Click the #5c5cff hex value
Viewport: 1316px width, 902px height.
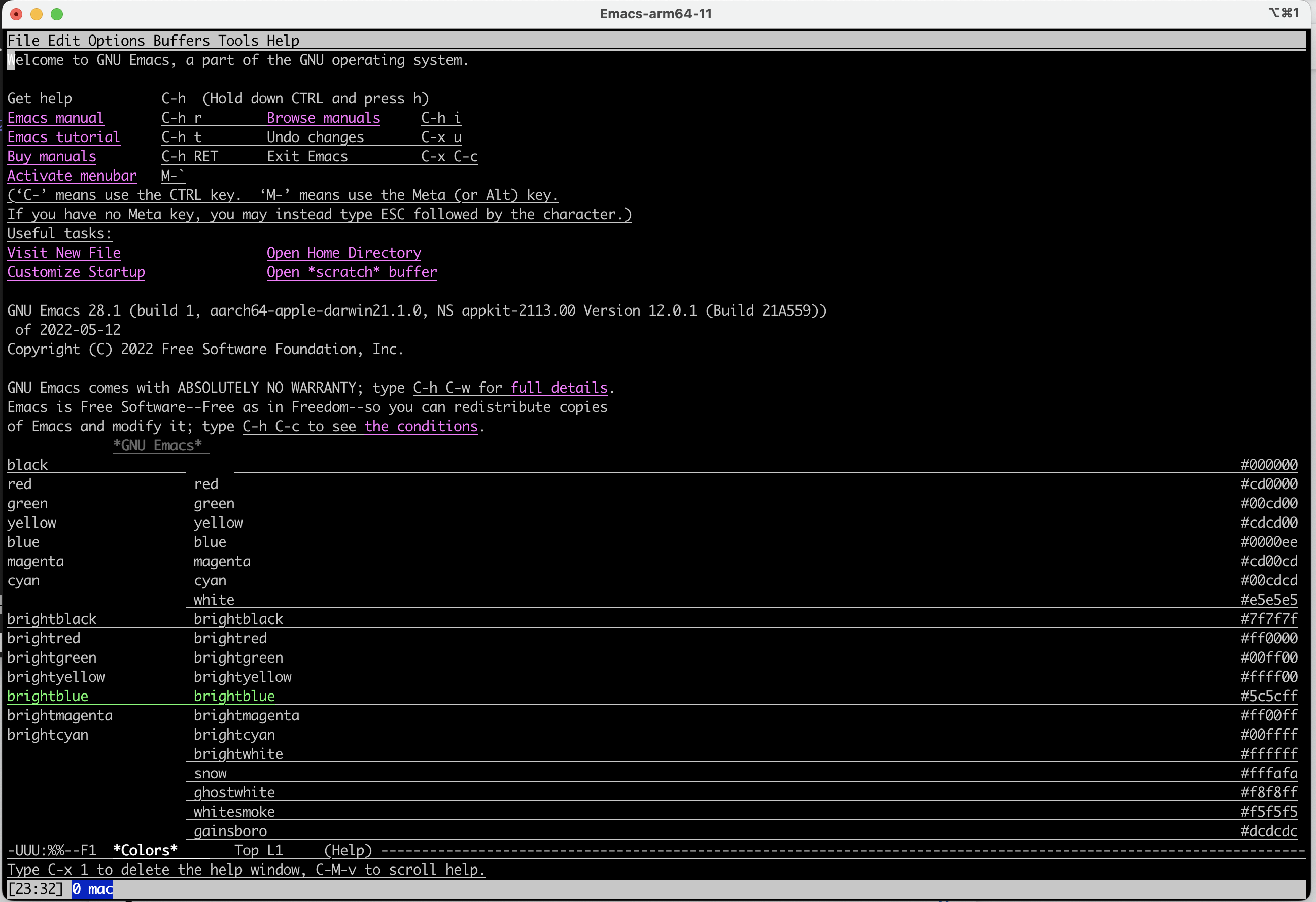tap(1269, 696)
